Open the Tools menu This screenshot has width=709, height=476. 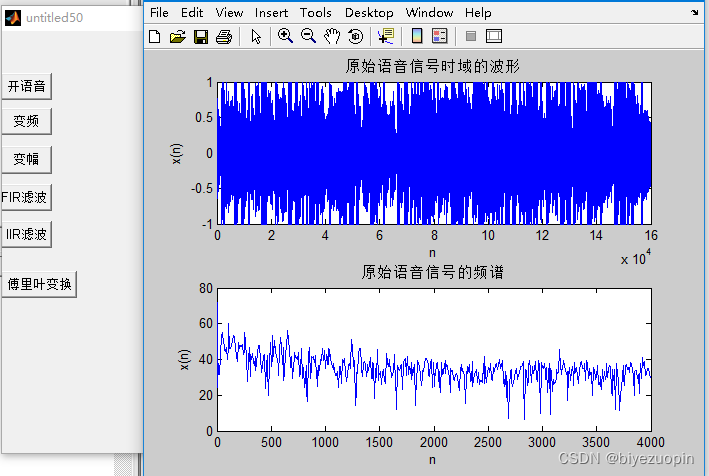(x=316, y=13)
